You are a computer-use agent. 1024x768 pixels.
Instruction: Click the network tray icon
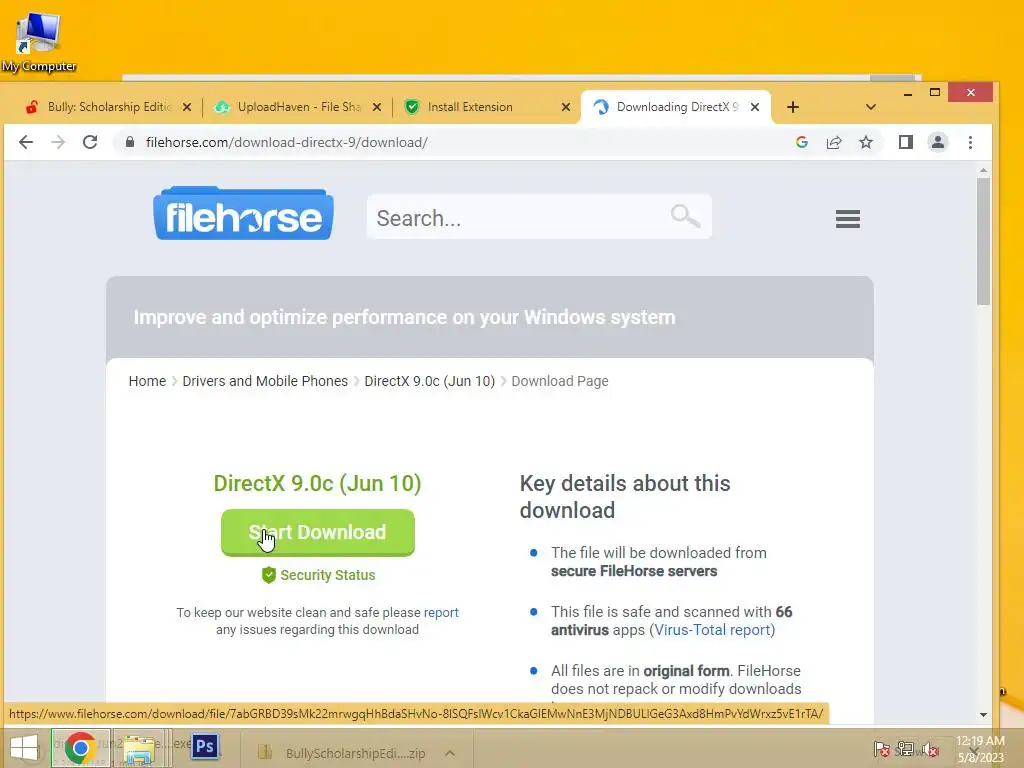coord(905,749)
